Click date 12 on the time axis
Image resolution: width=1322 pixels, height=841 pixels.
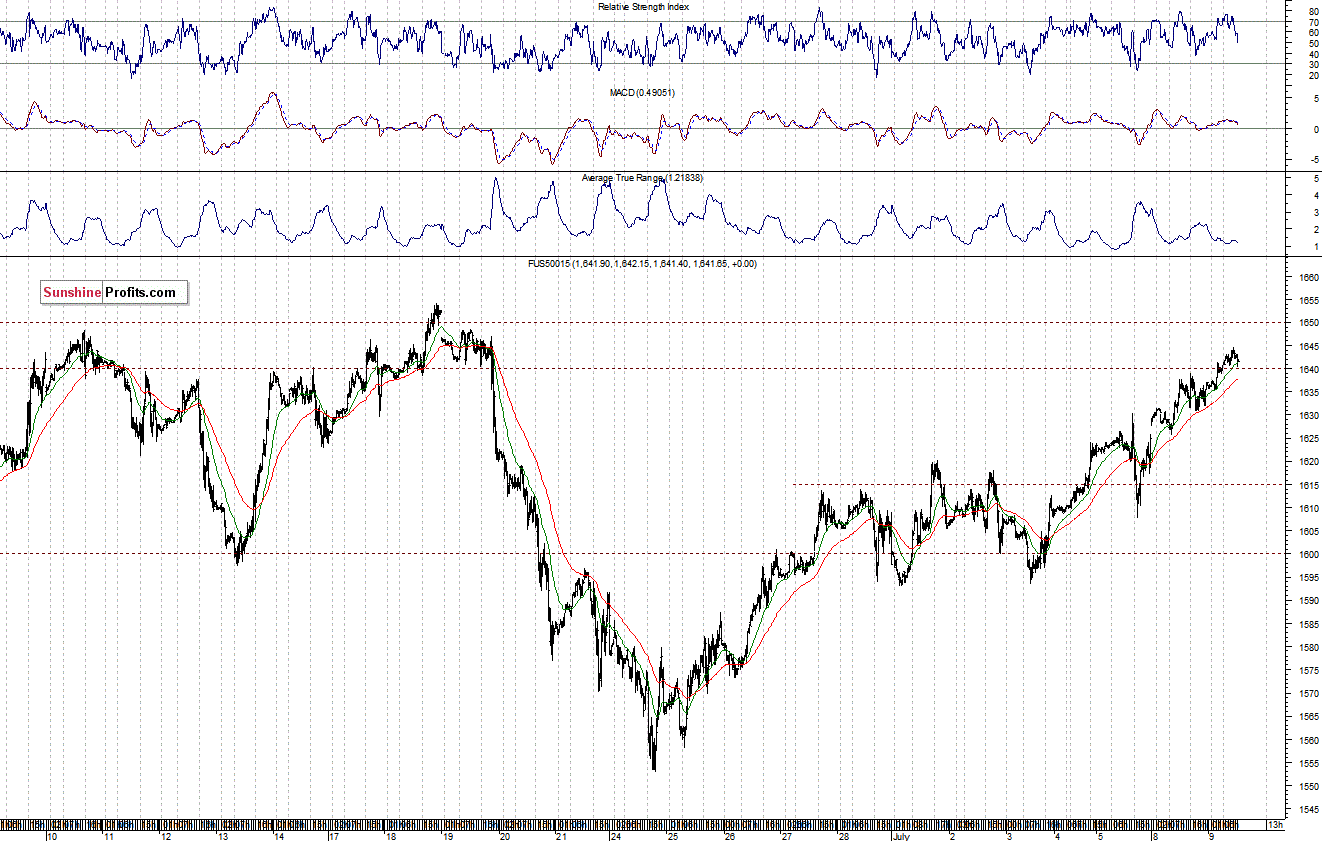(x=165, y=835)
